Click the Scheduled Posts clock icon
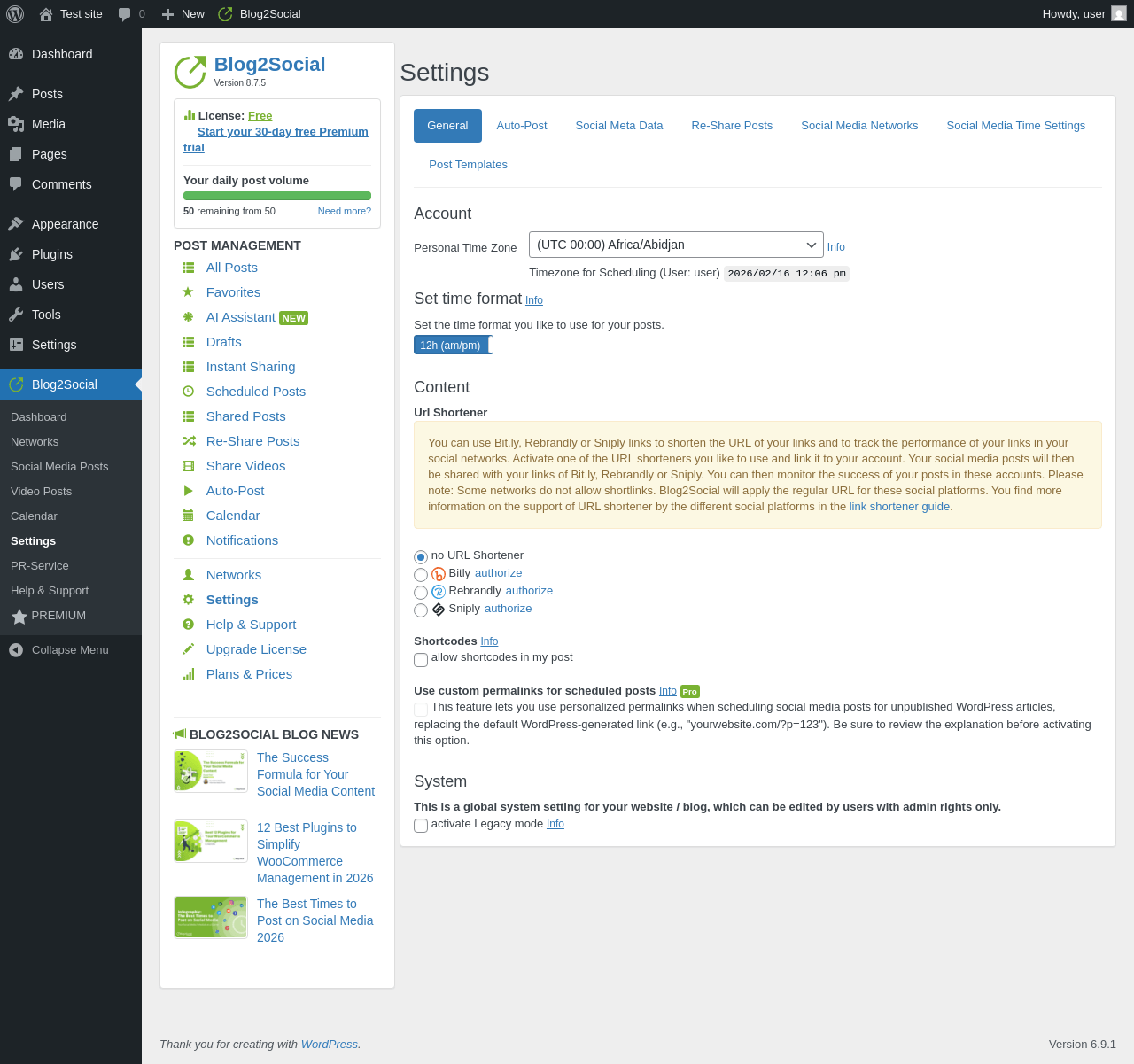This screenshot has height=1064, width=1134. (x=188, y=392)
